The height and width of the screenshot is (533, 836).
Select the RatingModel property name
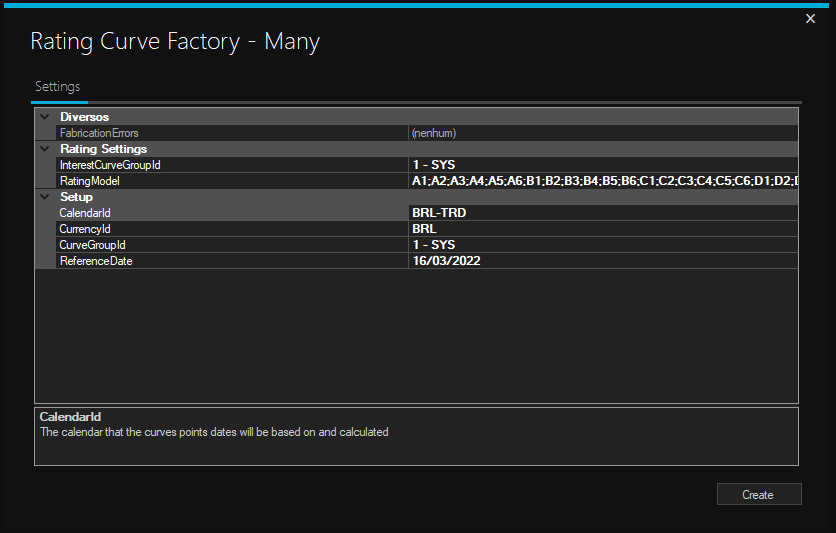point(90,181)
